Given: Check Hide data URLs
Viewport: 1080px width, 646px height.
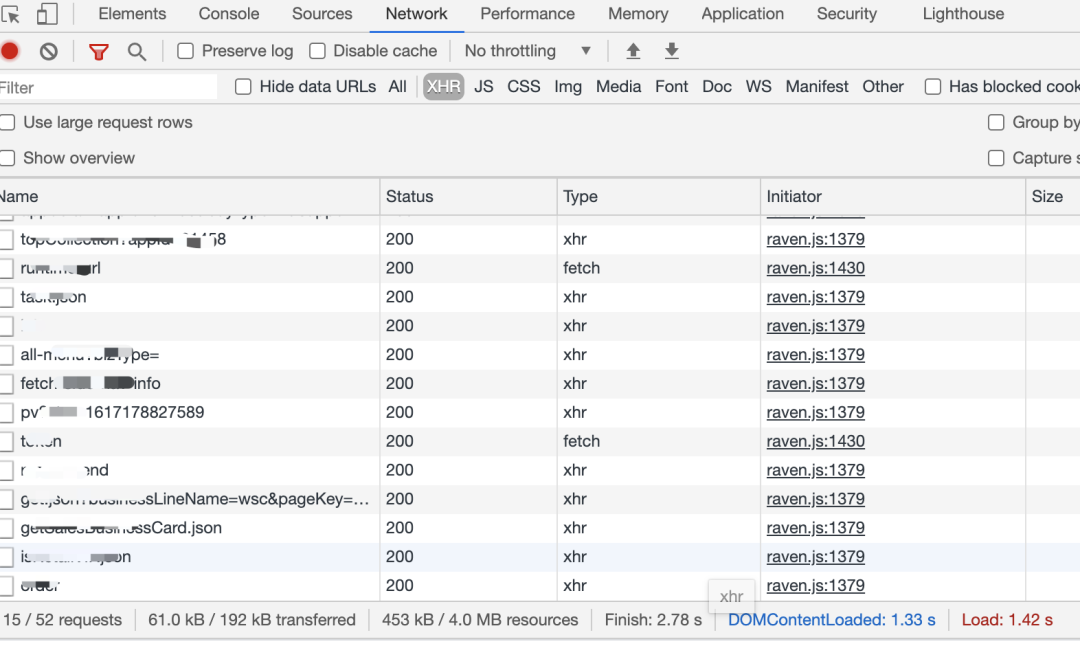Looking at the screenshot, I should [243, 87].
